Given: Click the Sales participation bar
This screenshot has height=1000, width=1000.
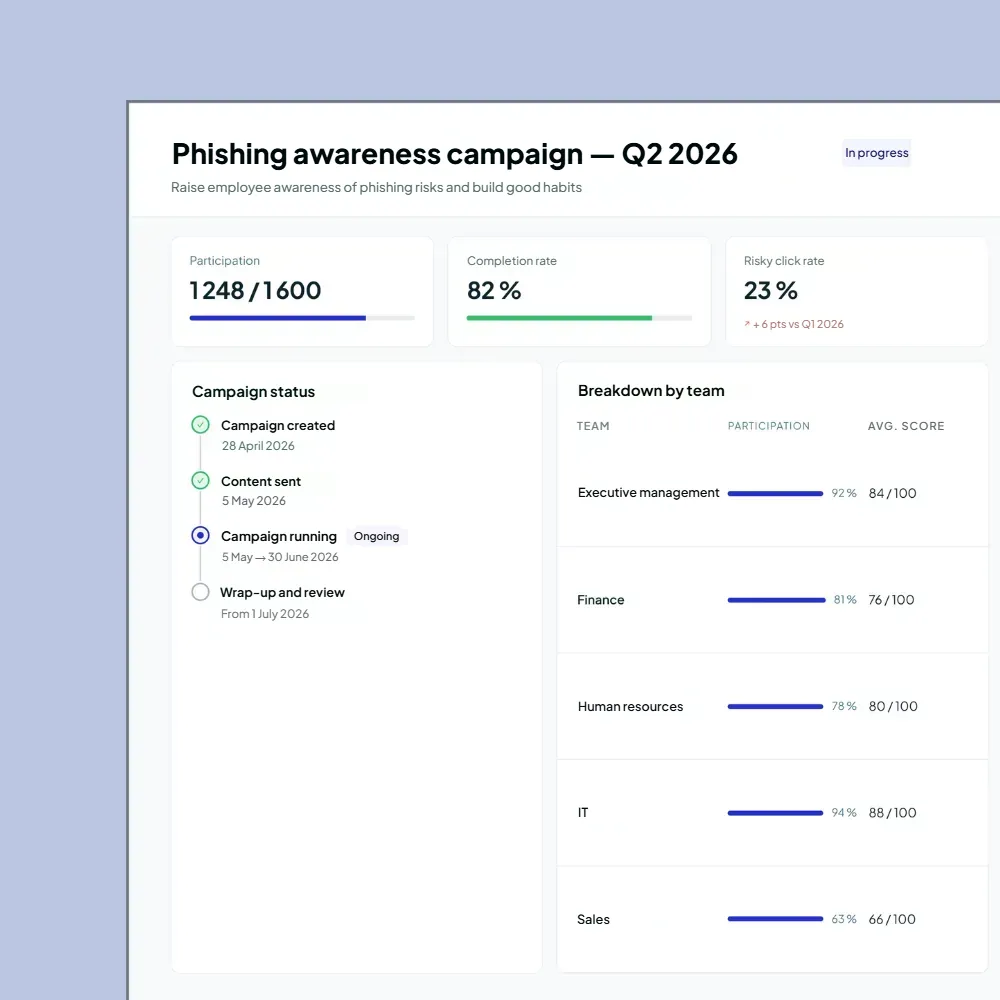Looking at the screenshot, I should click(x=775, y=919).
